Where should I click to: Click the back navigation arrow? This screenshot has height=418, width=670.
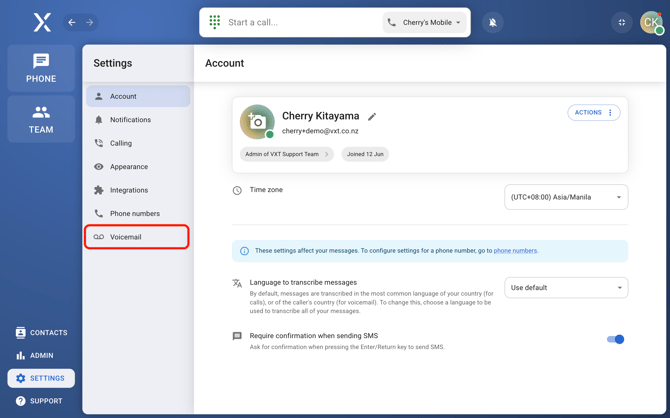[x=72, y=22]
